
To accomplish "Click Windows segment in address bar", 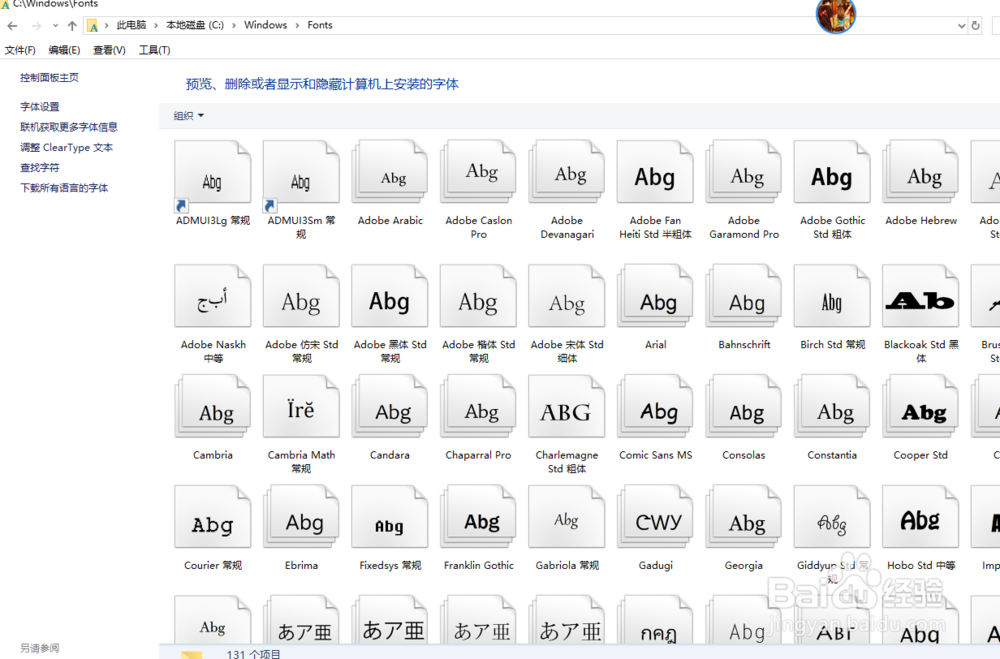I will pos(265,25).
